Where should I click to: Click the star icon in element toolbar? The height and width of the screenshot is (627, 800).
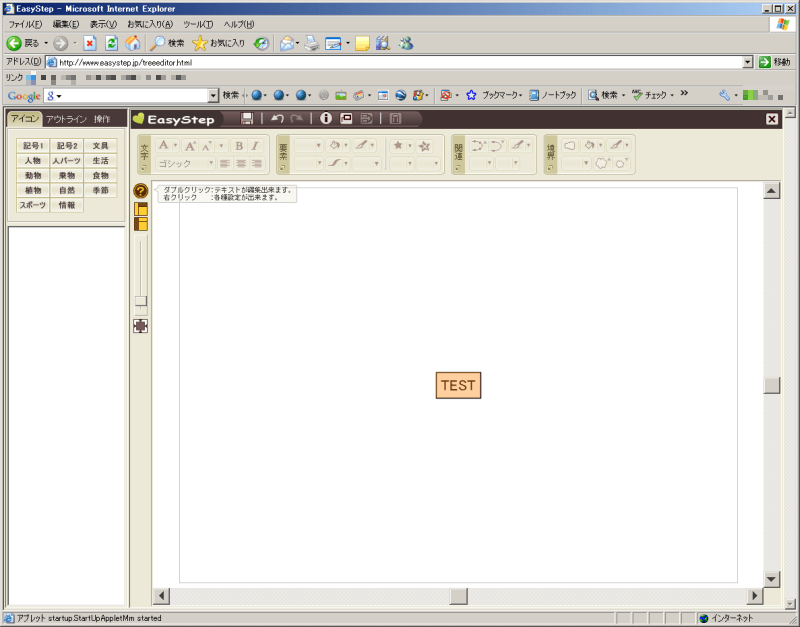pos(398,146)
